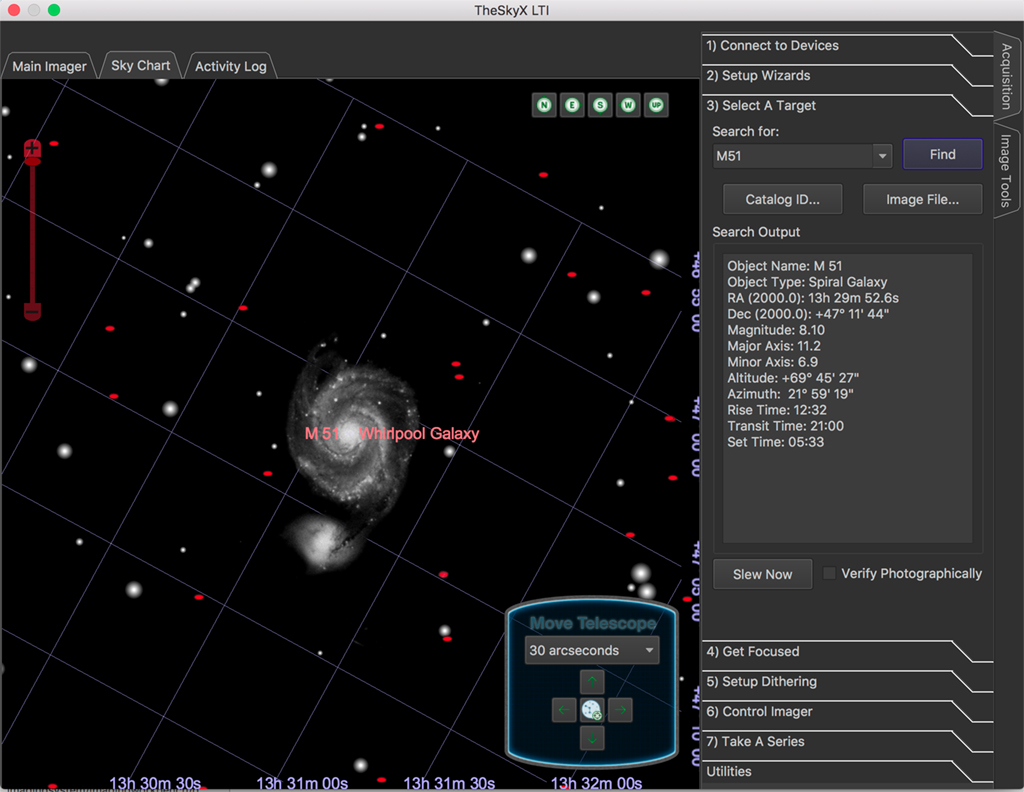1024x792 pixels.
Task: Click the 13h 31m 30s axis label
Action: coord(449,783)
